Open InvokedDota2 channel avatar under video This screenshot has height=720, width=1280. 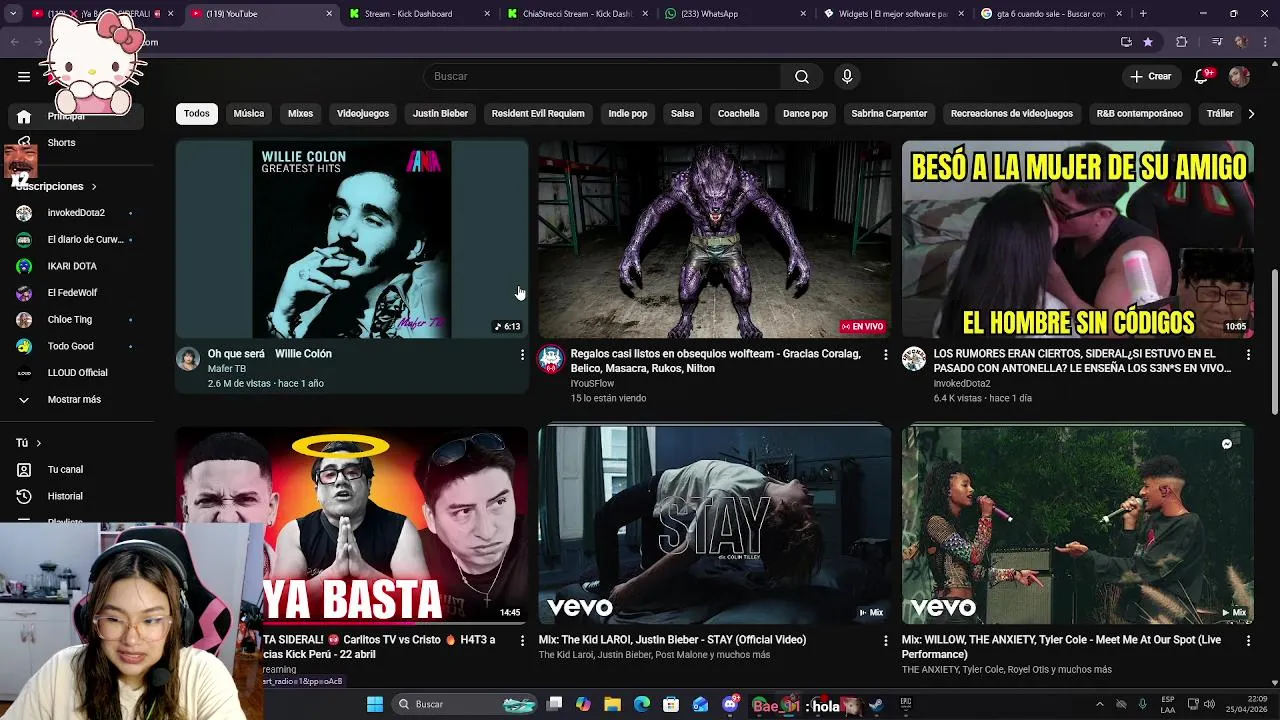click(914, 359)
